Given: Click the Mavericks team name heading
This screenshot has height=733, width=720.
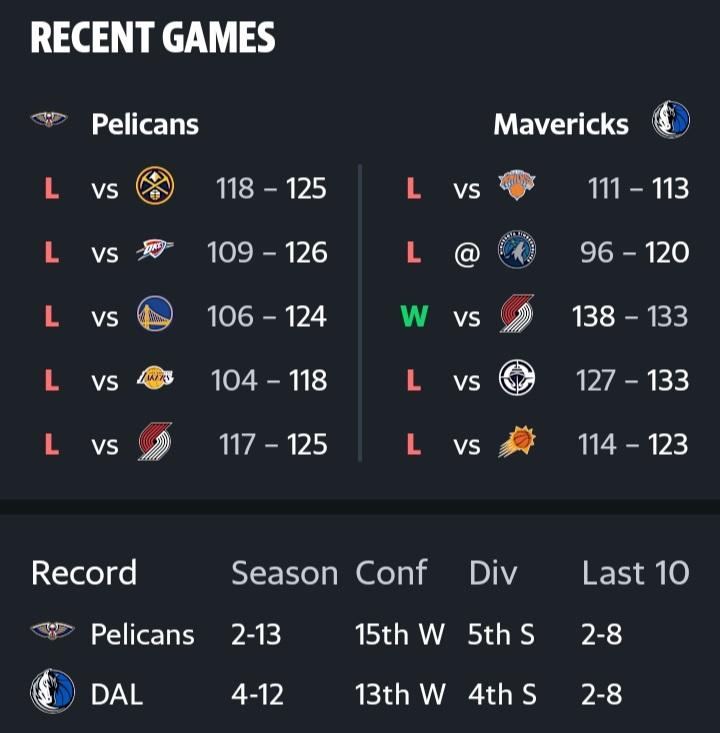Looking at the screenshot, I should [561, 124].
